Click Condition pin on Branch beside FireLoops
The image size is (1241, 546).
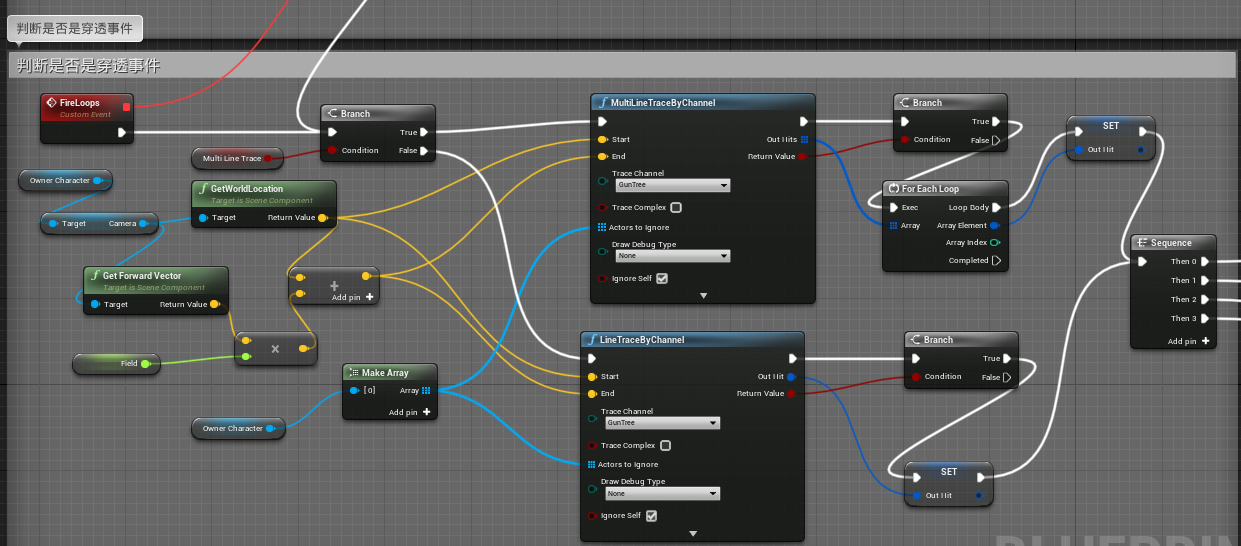[x=332, y=151]
